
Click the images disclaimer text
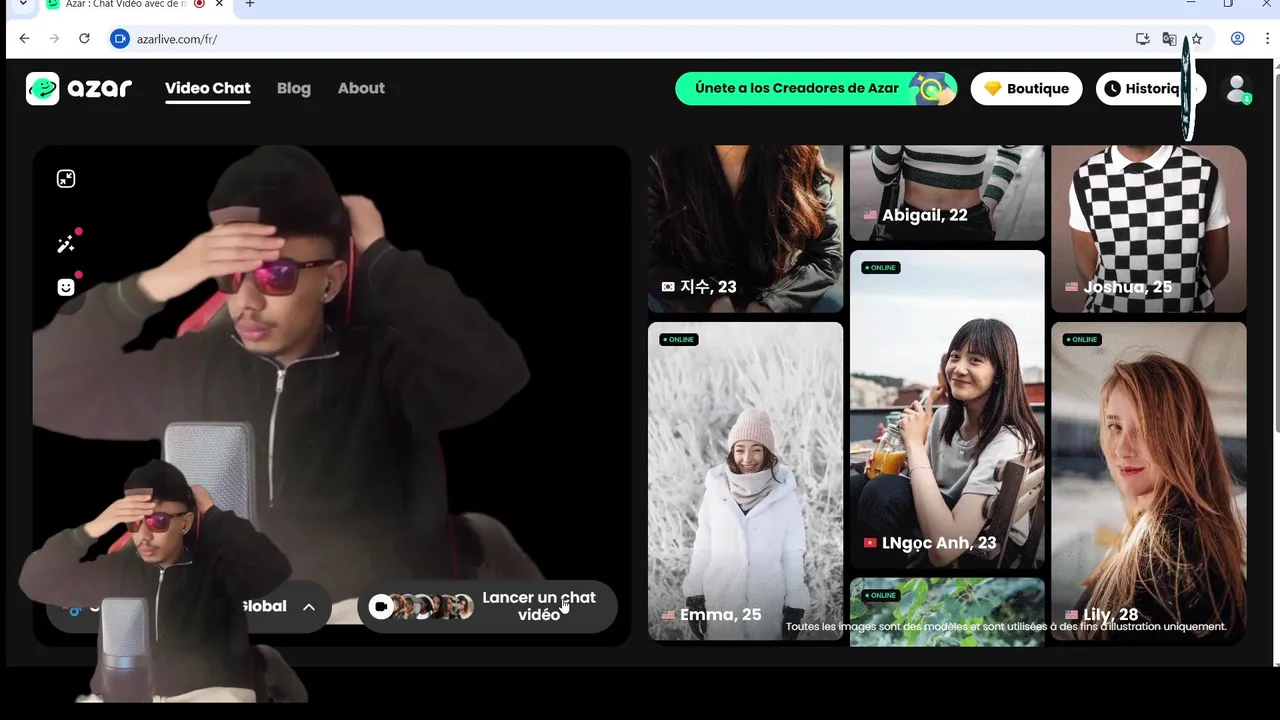click(x=1006, y=627)
